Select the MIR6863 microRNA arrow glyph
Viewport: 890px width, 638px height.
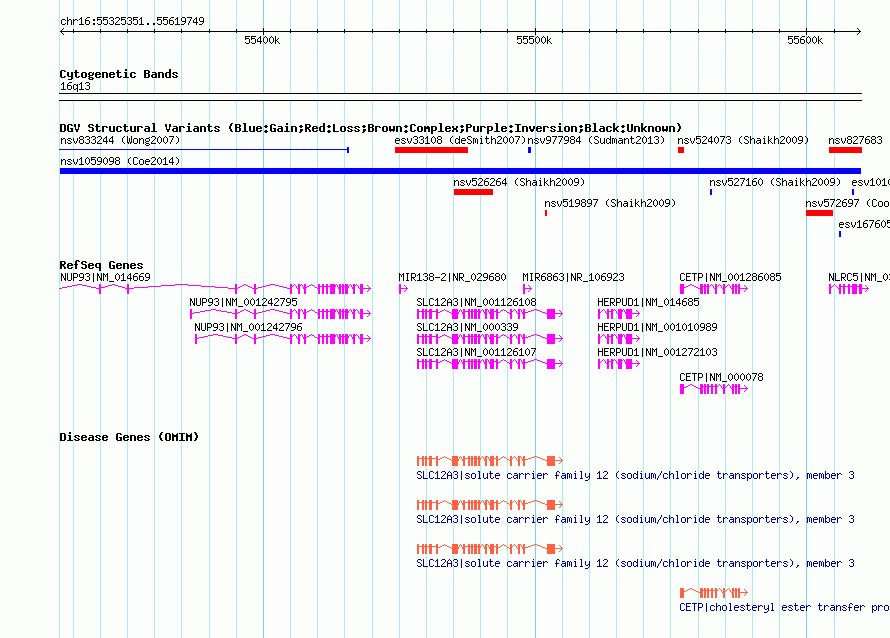(527, 289)
